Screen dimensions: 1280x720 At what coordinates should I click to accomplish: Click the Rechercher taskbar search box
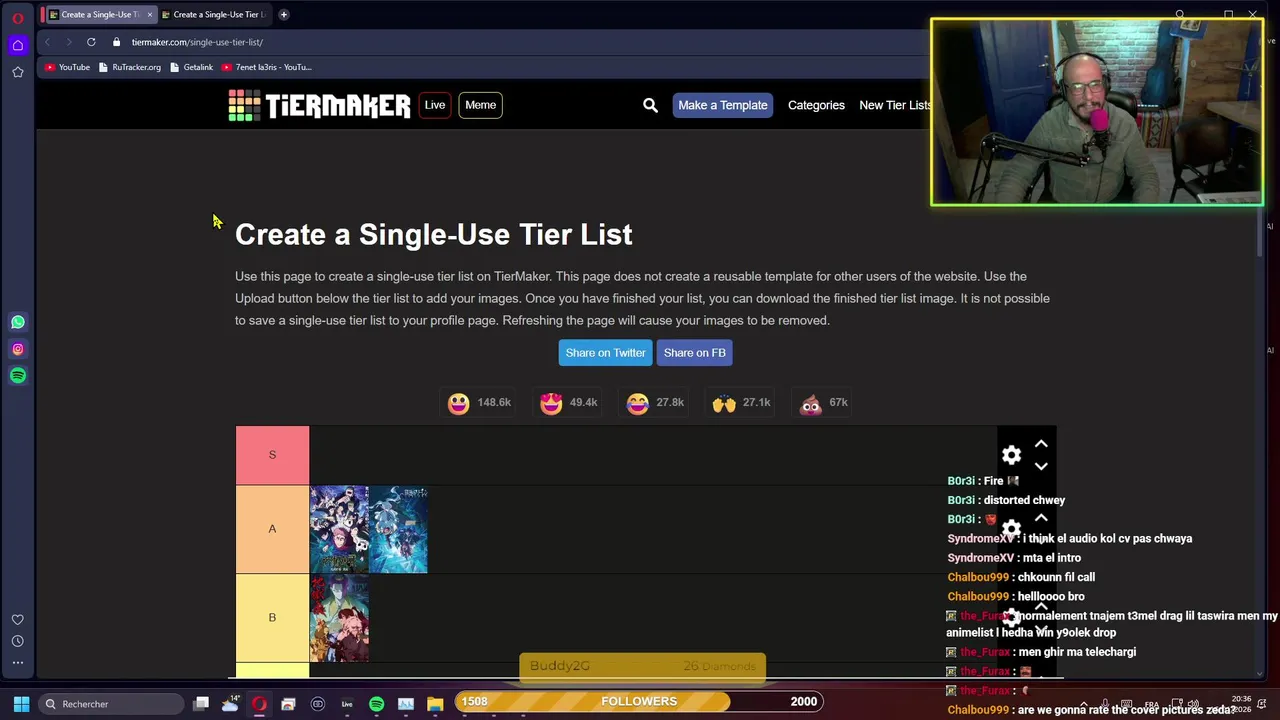111,704
